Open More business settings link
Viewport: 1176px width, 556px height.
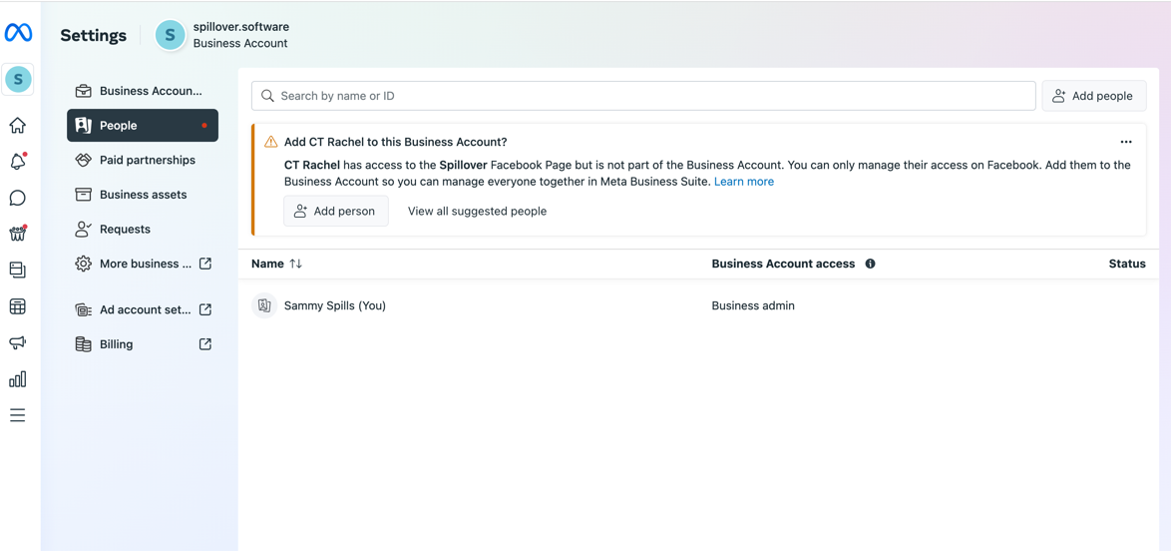(142, 263)
